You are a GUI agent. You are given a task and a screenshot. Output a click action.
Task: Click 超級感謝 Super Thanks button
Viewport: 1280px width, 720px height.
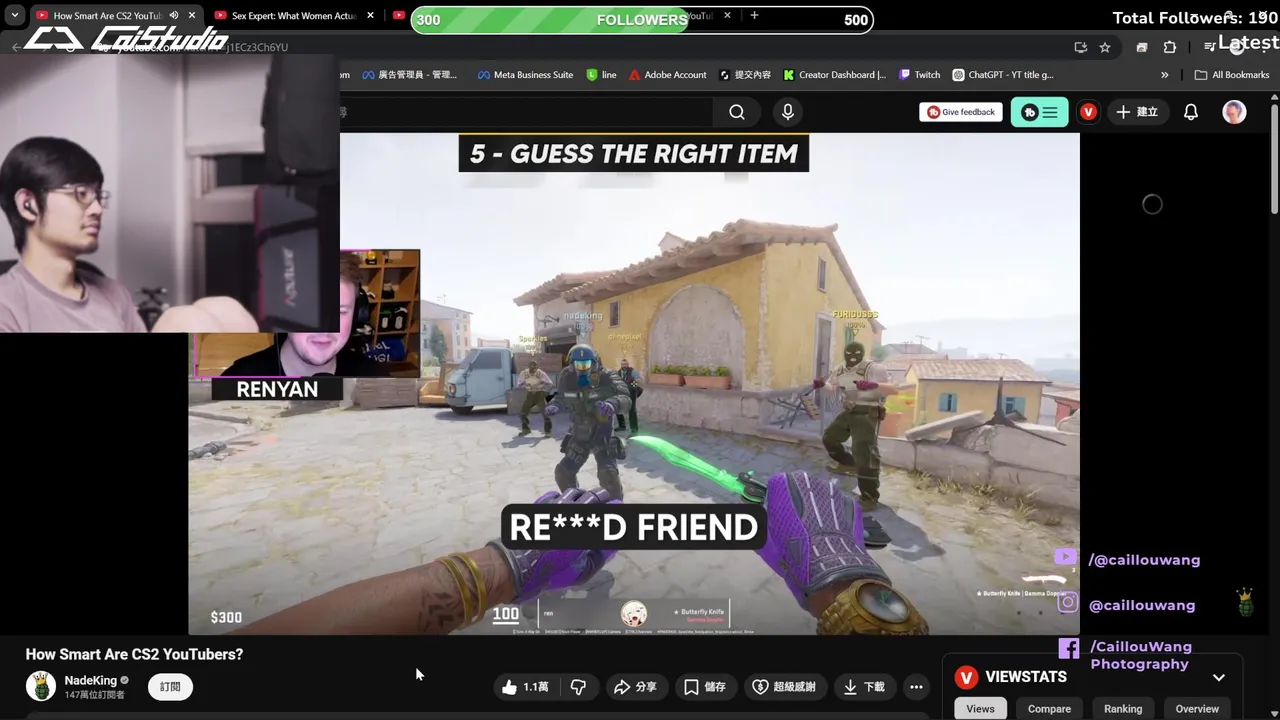(783, 687)
